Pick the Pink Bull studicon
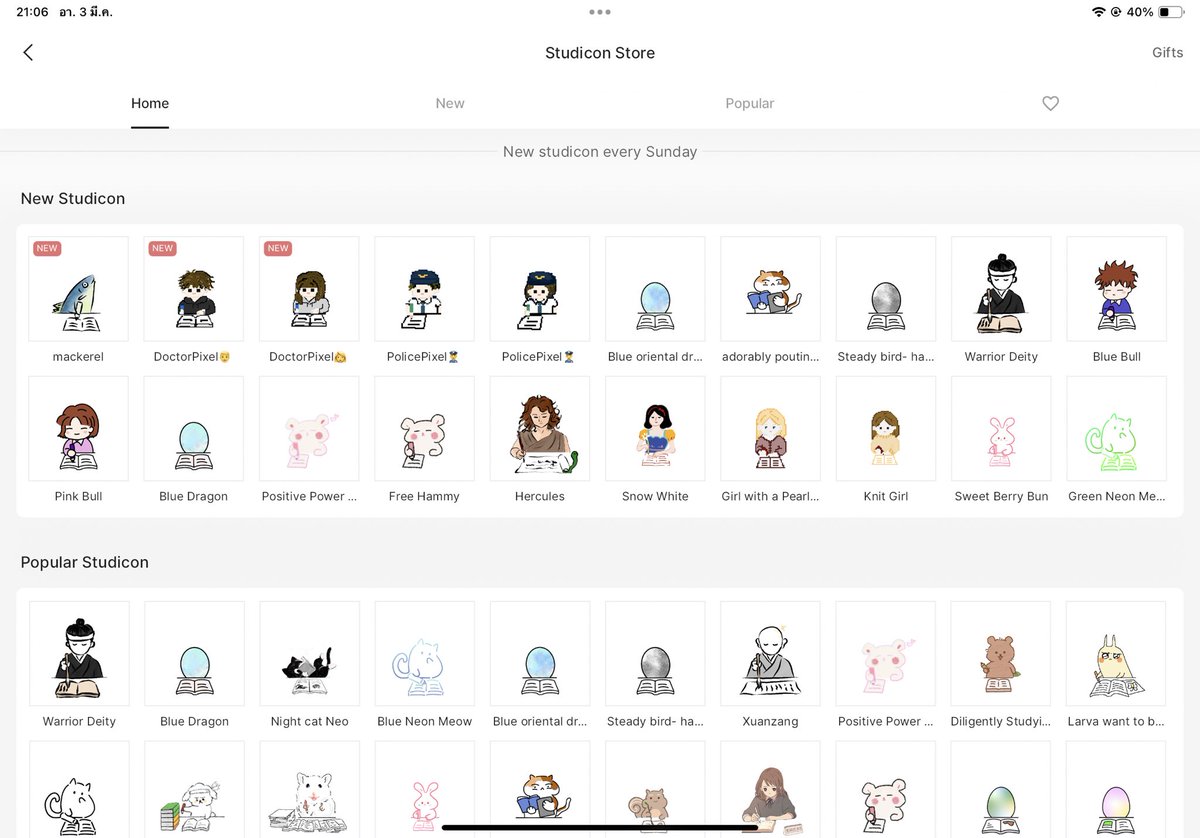1200x838 pixels. point(78,429)
